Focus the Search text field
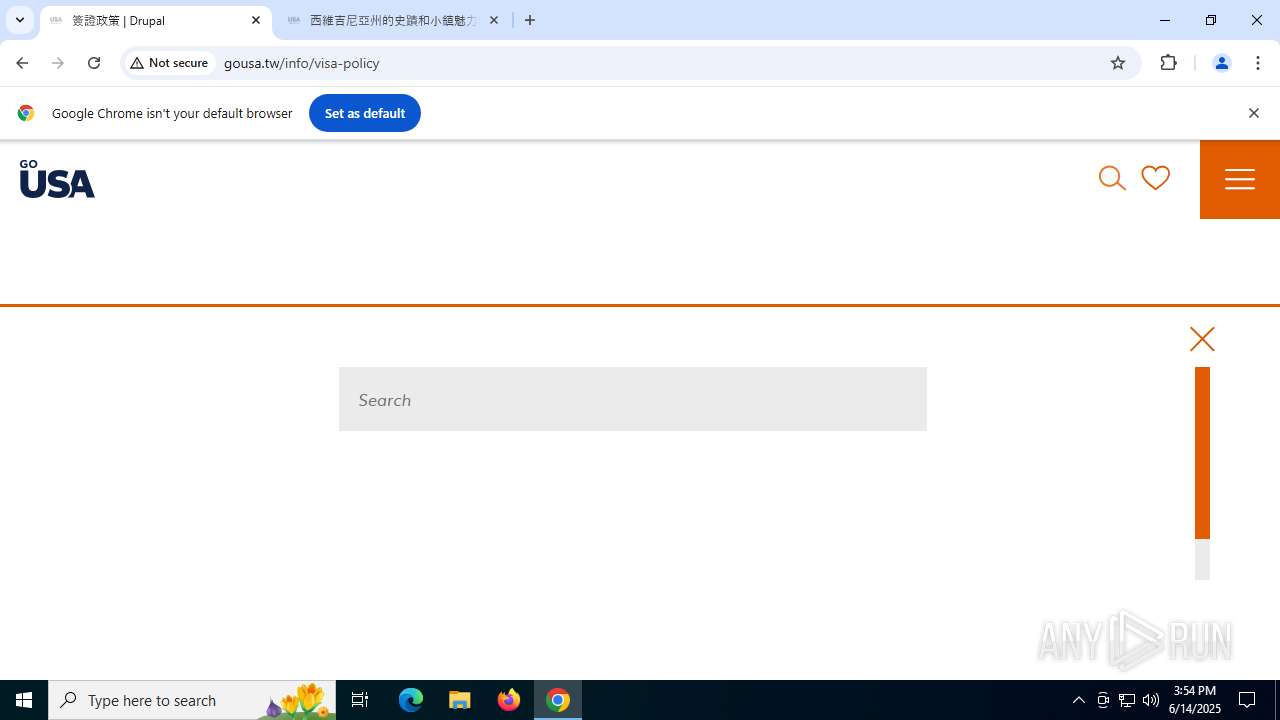The height and width of the screenshot is (720, 1280). click(x=633, y=399)
